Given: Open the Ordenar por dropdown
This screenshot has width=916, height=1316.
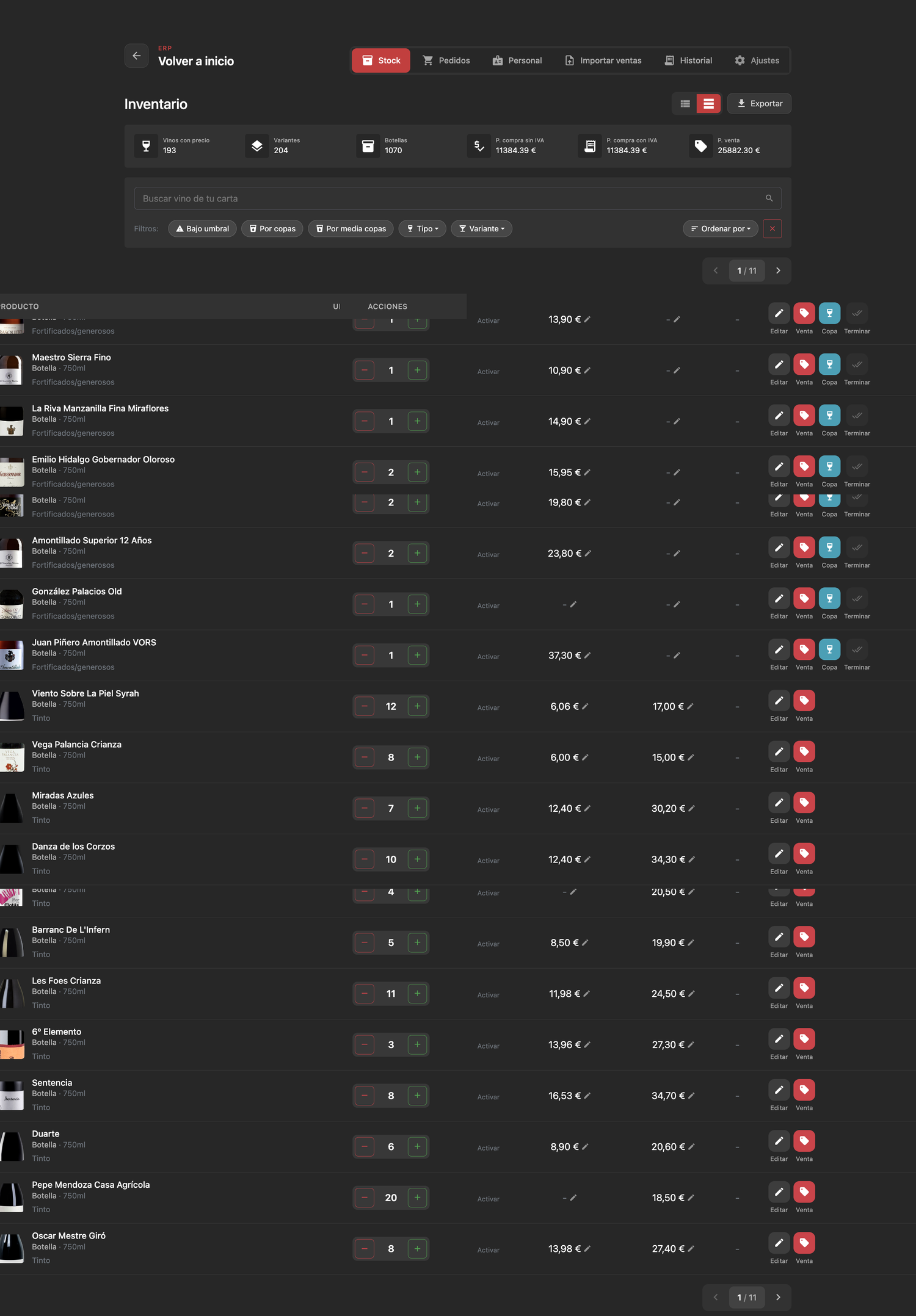Looking at the screenshot, I should (x=721, y=229).
